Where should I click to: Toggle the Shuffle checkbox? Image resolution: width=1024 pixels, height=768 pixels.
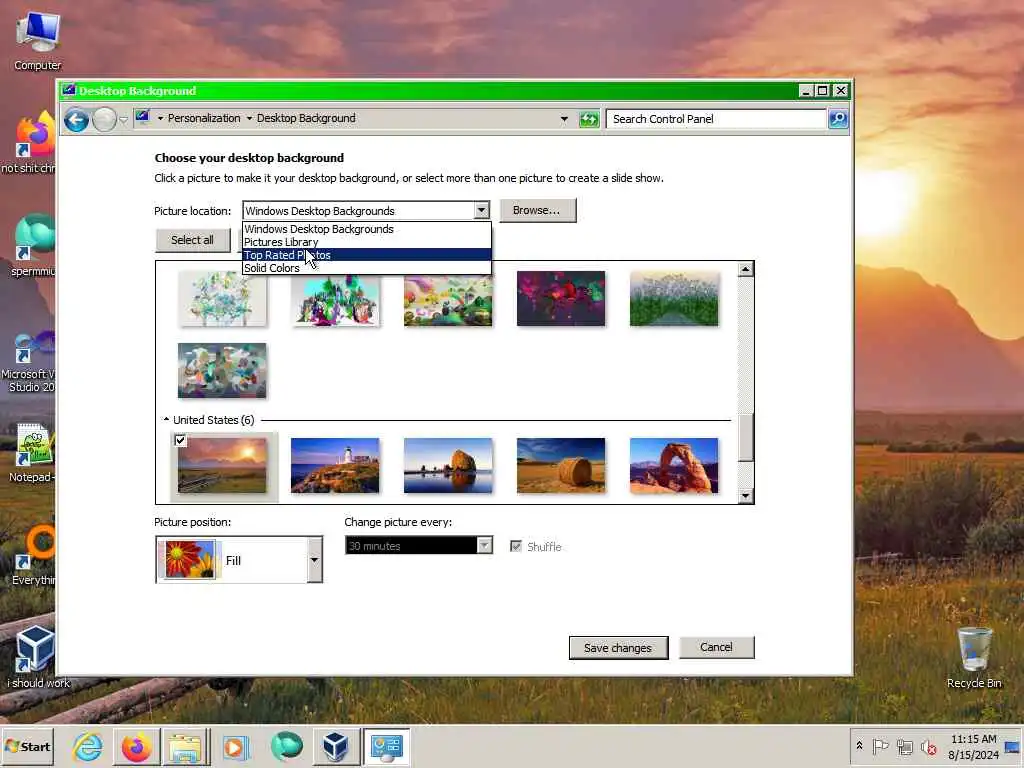click(x=516, y=546)
